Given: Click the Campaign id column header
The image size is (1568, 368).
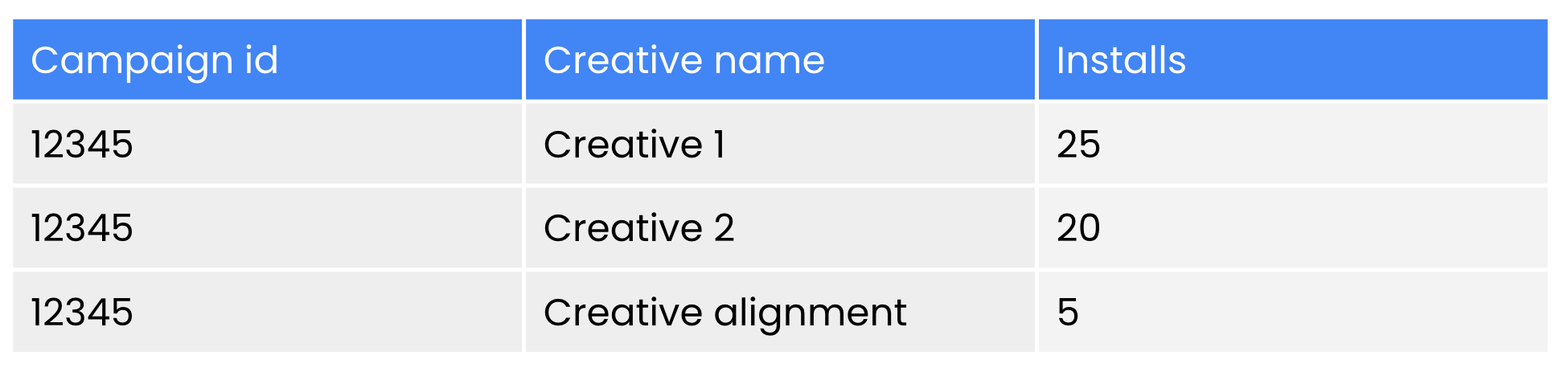Looking at the screenshot, I should (x=154, y=60).
